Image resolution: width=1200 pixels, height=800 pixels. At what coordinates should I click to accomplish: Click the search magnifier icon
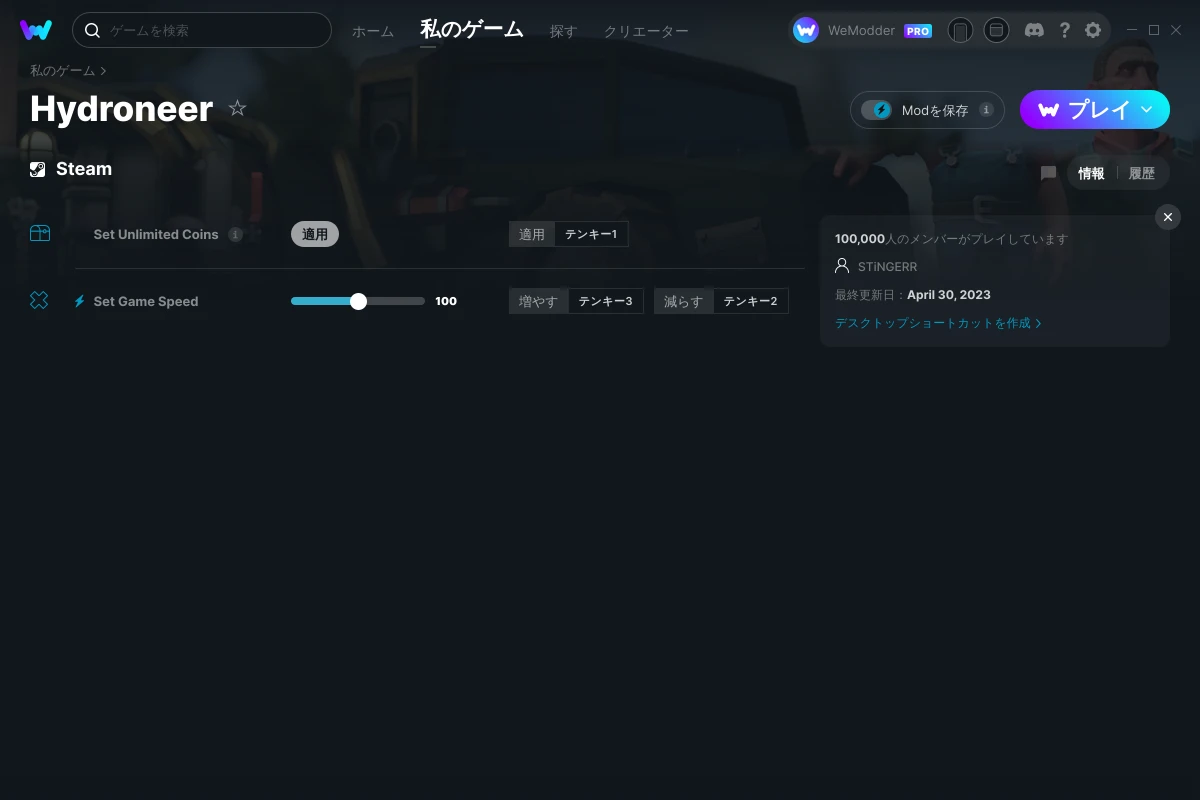(x=92, y=30)
